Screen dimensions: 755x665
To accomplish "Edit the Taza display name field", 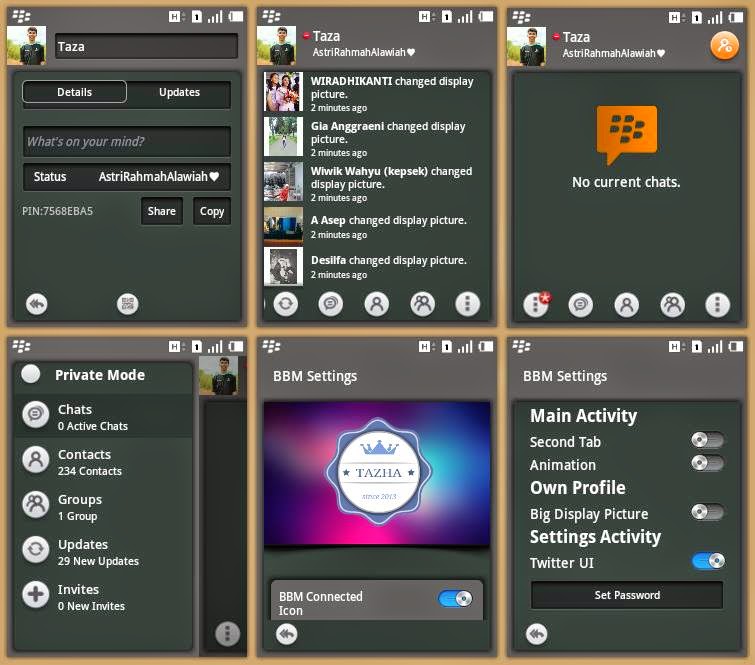I will 146,46.
